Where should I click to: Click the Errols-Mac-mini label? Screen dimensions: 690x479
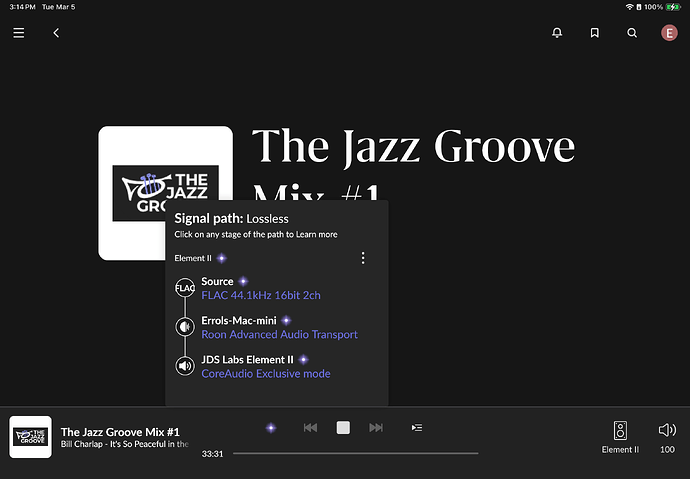coord(239,321)
